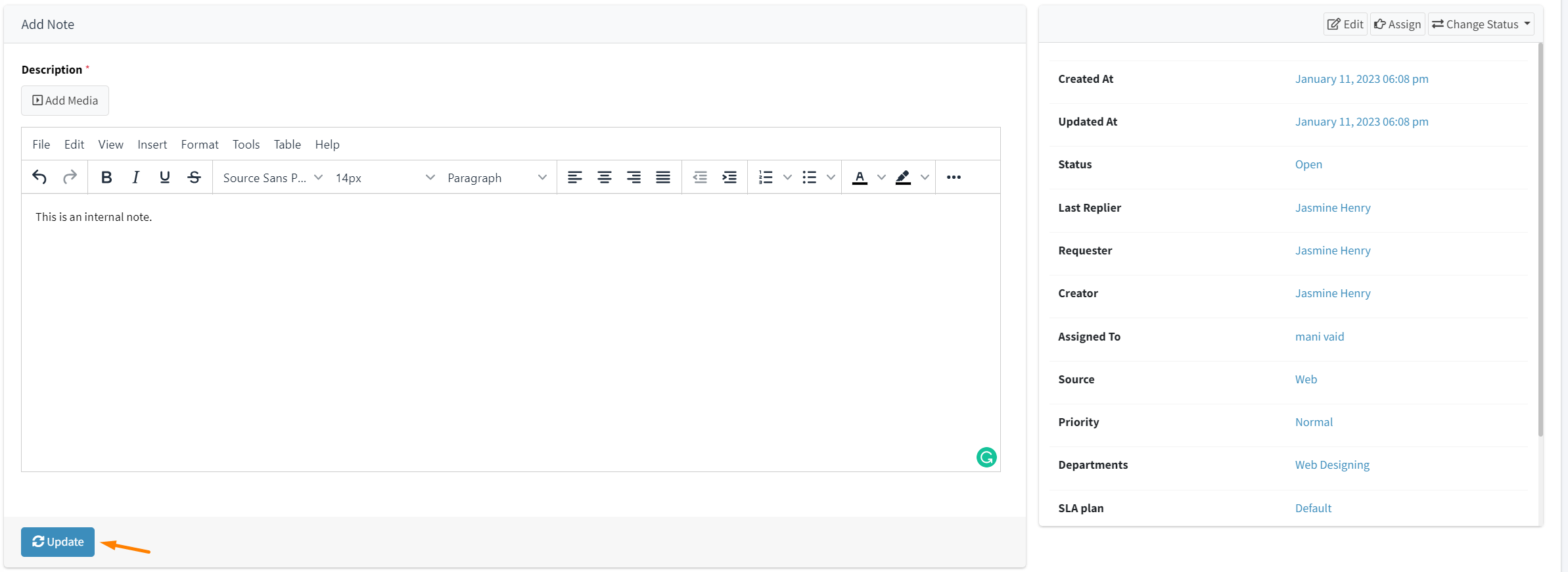This screenshot has height=572, width=1568.
Task: Click inside the note description text area
Action: [510, 329]
